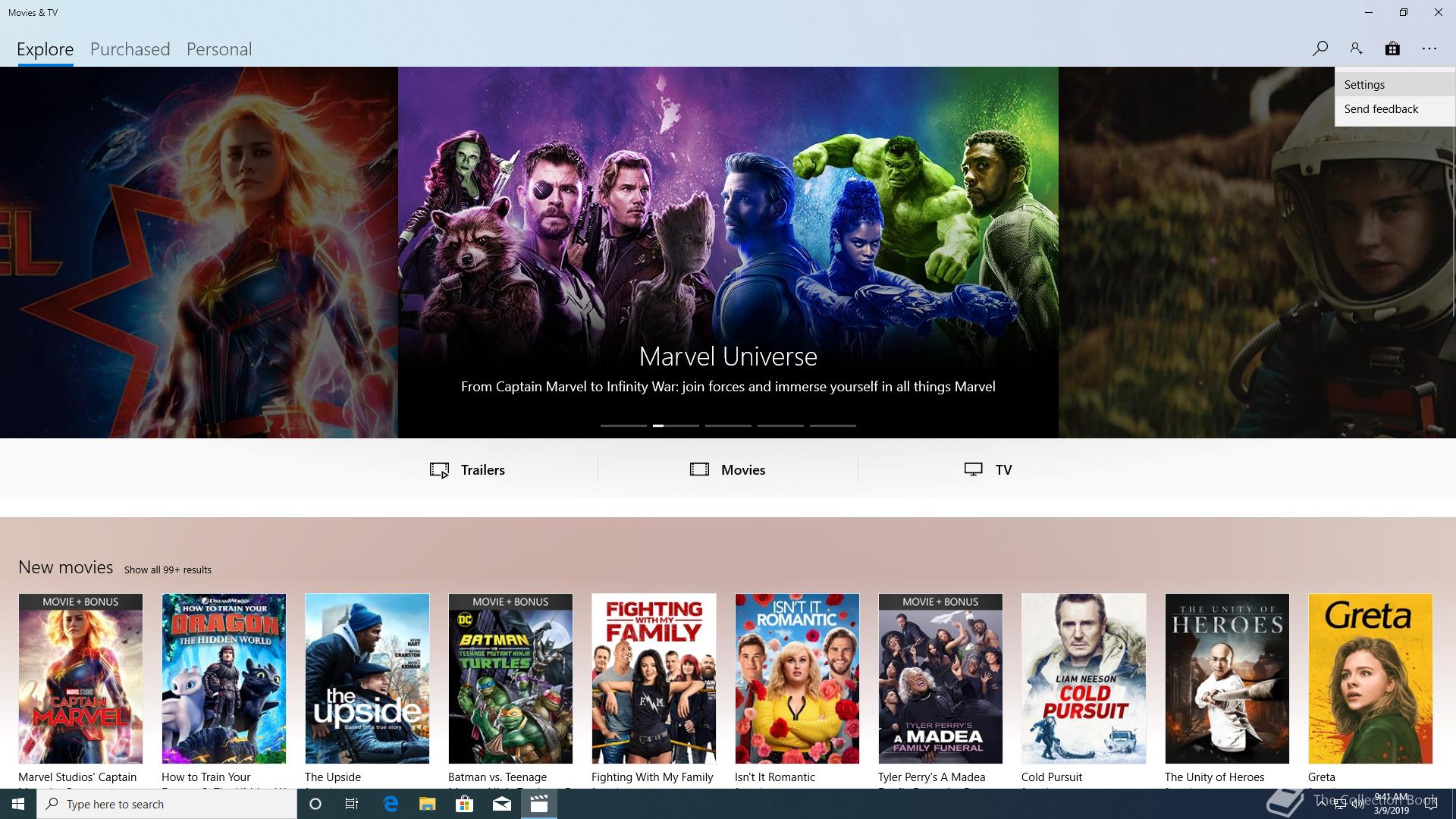Show the next astronaut banner slide
This screenshot has height=819, width=1456.
(x=1257, y=253)
